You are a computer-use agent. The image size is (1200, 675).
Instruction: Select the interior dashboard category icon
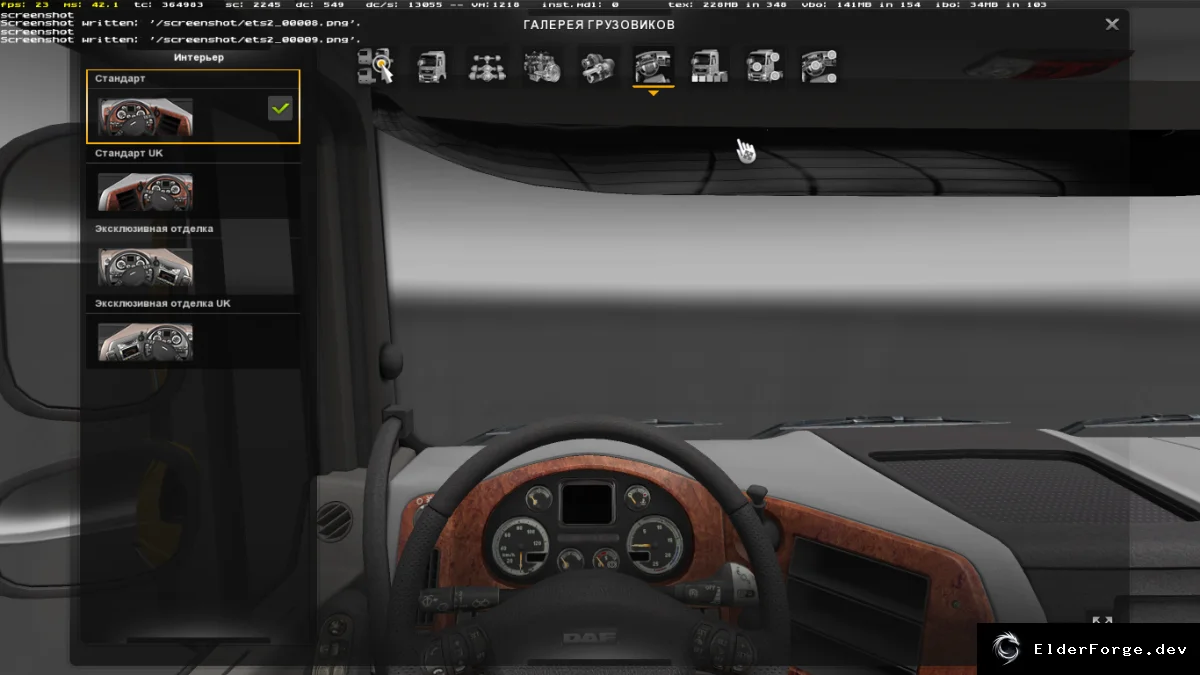pyautogui.click(x=653, y=67)
